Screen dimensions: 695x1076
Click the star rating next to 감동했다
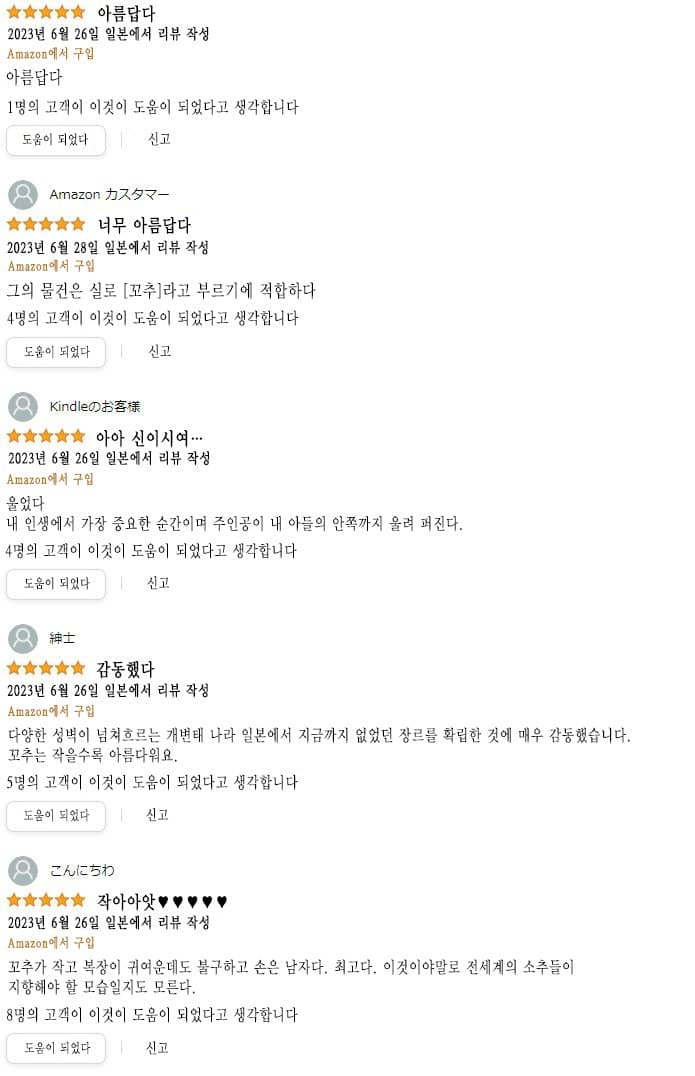coord(46,668)
